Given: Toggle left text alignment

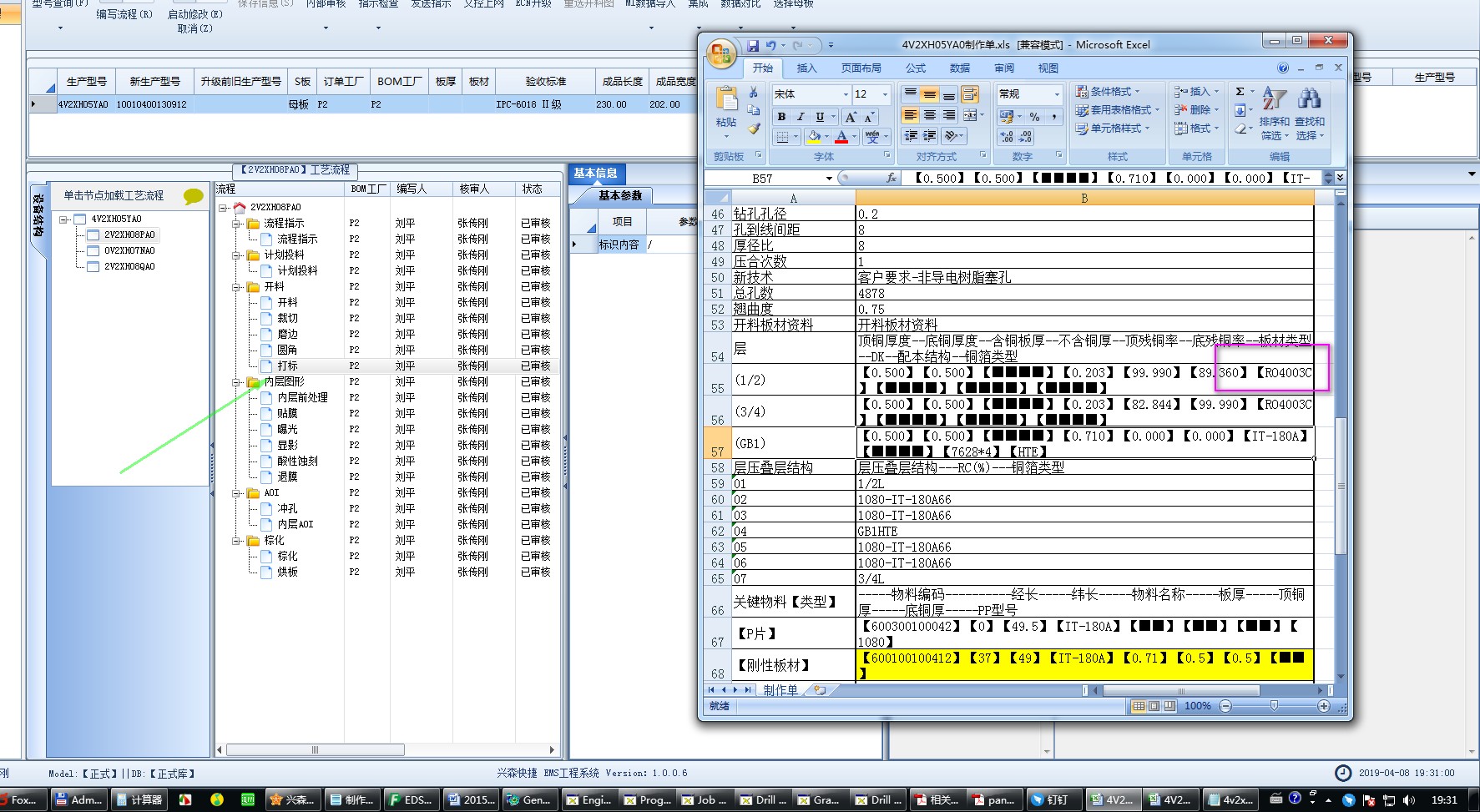Looking at the screenshot, I should coord(911,115).
